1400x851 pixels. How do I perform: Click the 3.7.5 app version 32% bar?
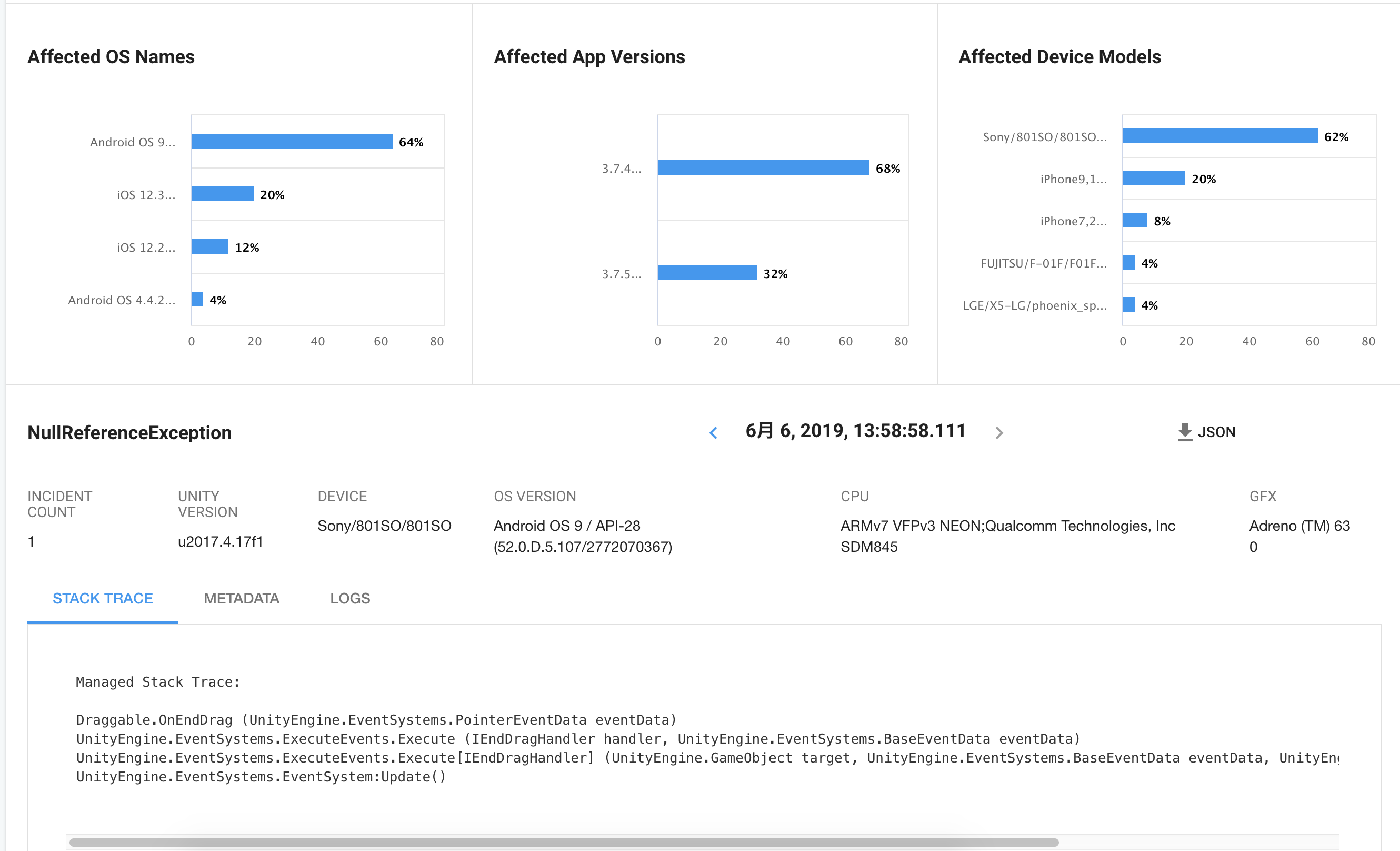point(707,273)
